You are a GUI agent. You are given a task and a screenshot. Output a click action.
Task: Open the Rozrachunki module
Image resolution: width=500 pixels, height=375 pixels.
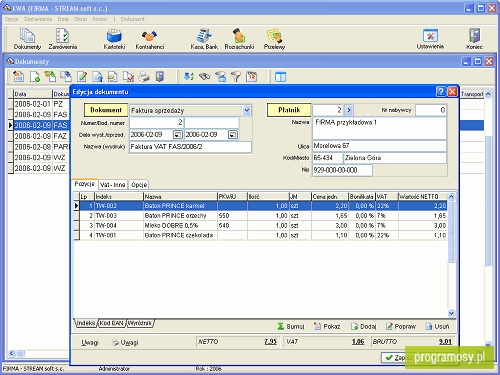239,39
